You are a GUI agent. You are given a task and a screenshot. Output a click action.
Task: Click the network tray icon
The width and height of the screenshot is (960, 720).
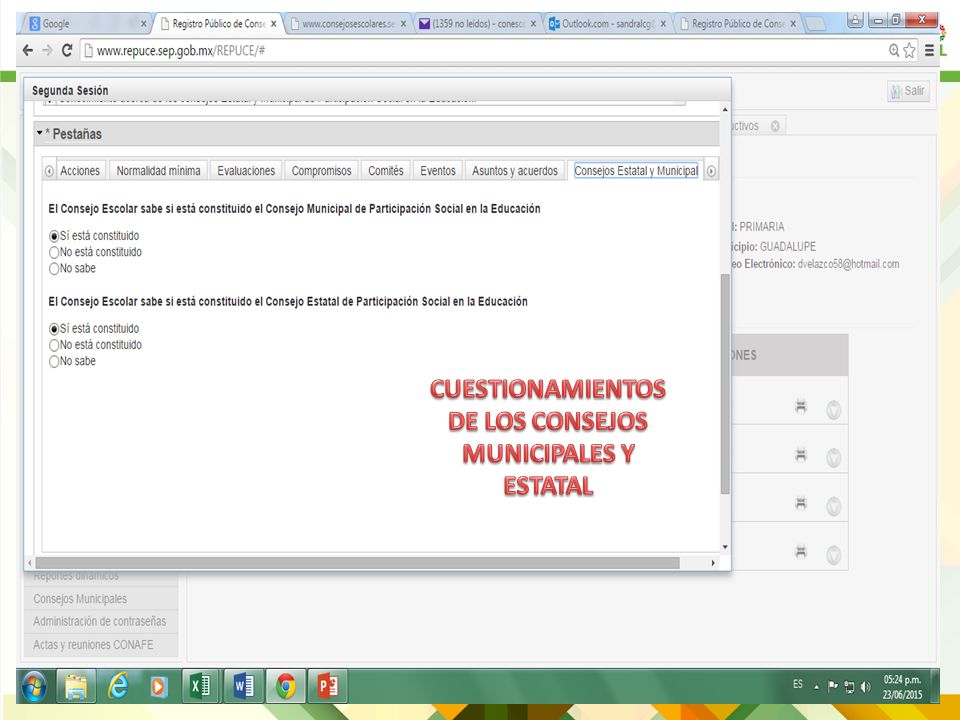tap(849, 686)
